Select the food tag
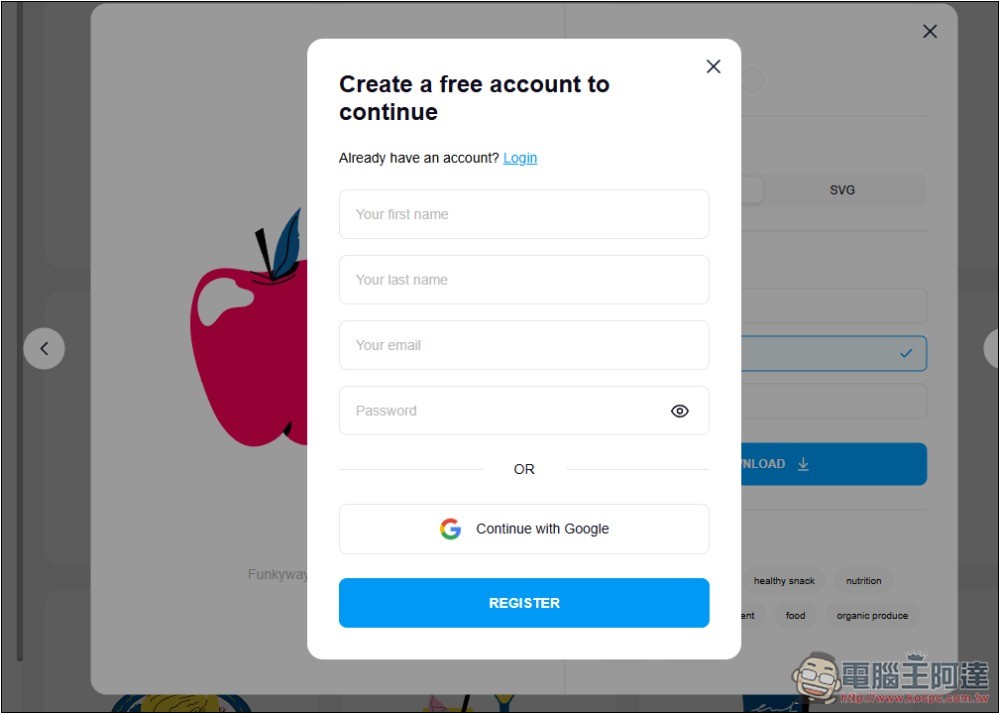This screenshot has width=1000, height=714. (x=795, y=616)
